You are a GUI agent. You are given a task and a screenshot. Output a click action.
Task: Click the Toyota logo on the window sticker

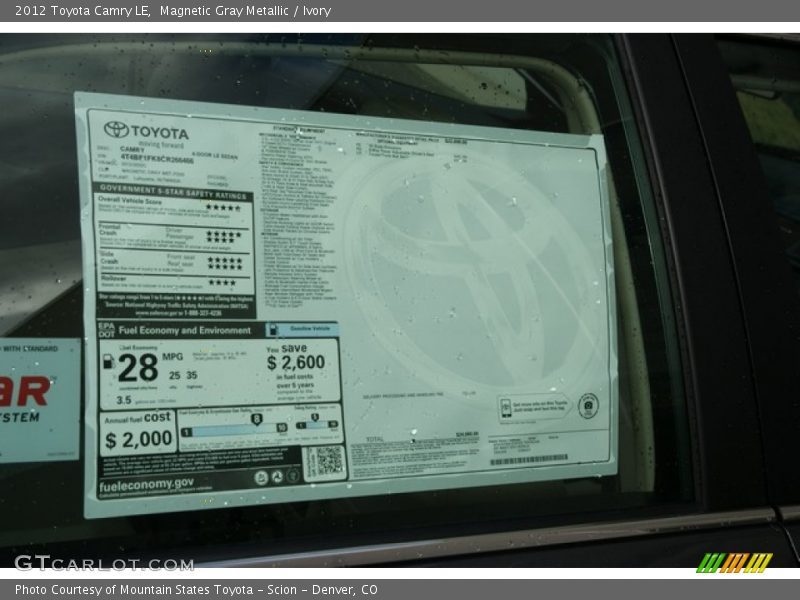pyautogui.click(x=115, y=129)
